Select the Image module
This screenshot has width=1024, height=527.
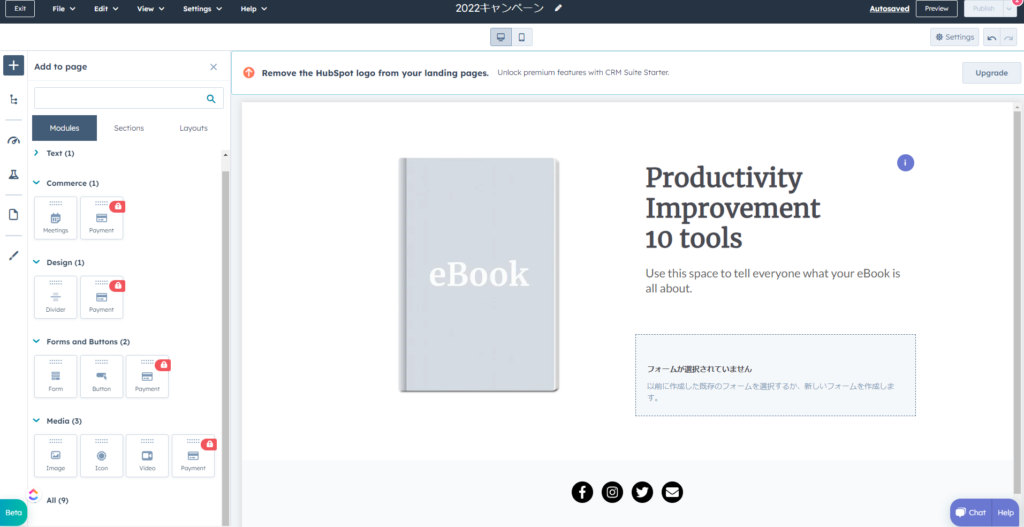pos(56,456)
